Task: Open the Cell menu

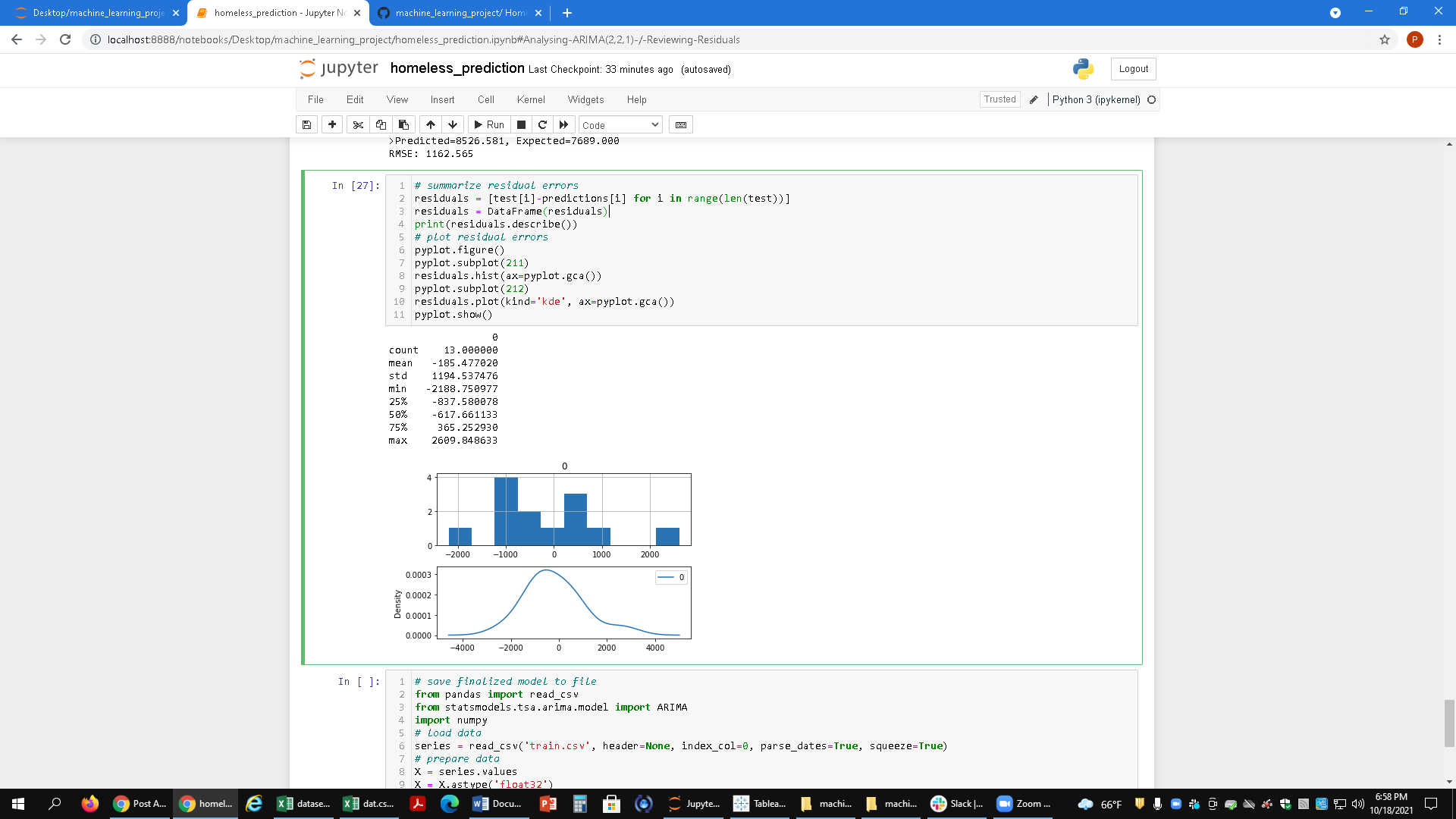Action: [x=486, y=99]
